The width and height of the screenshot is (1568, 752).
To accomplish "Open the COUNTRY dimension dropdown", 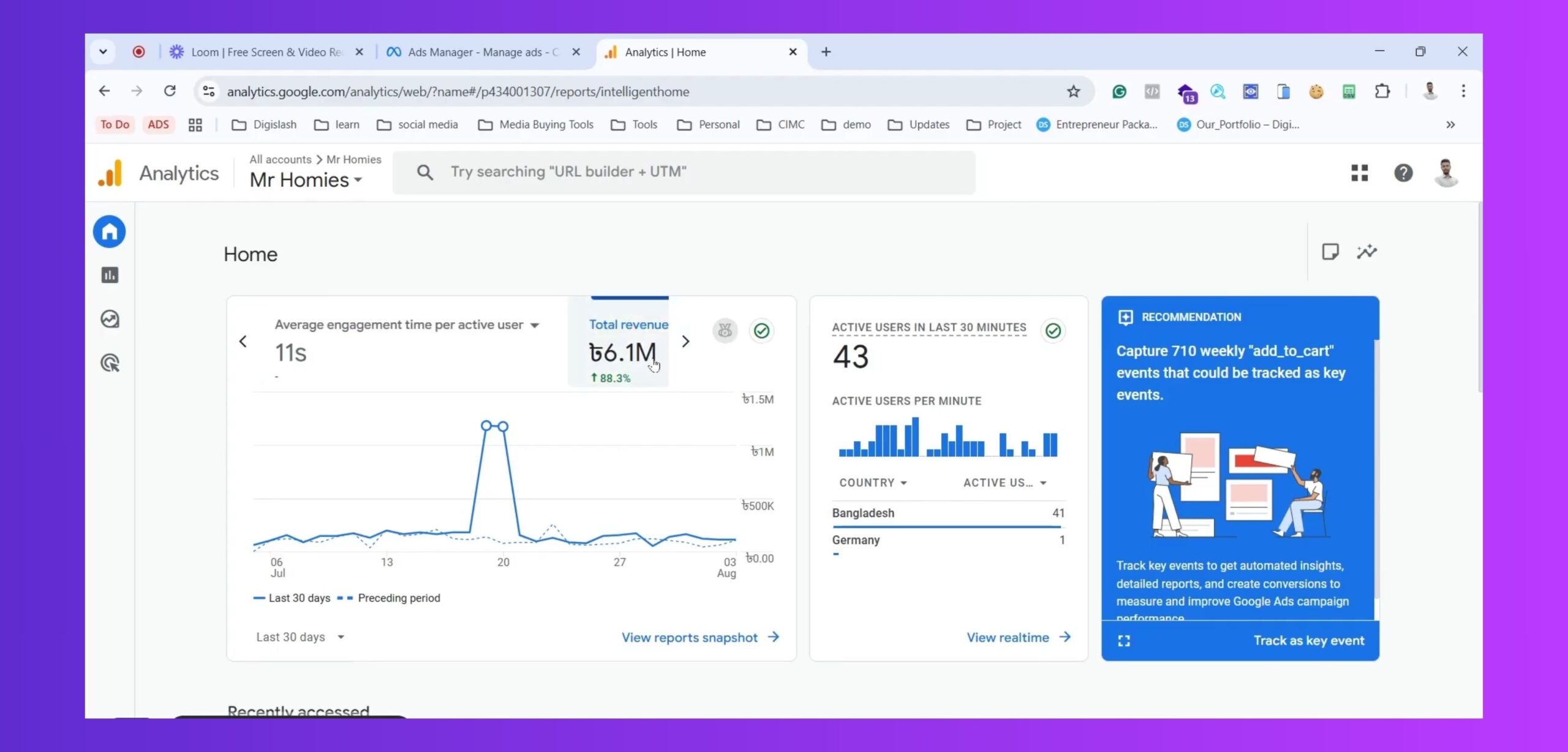I will 872,483.
